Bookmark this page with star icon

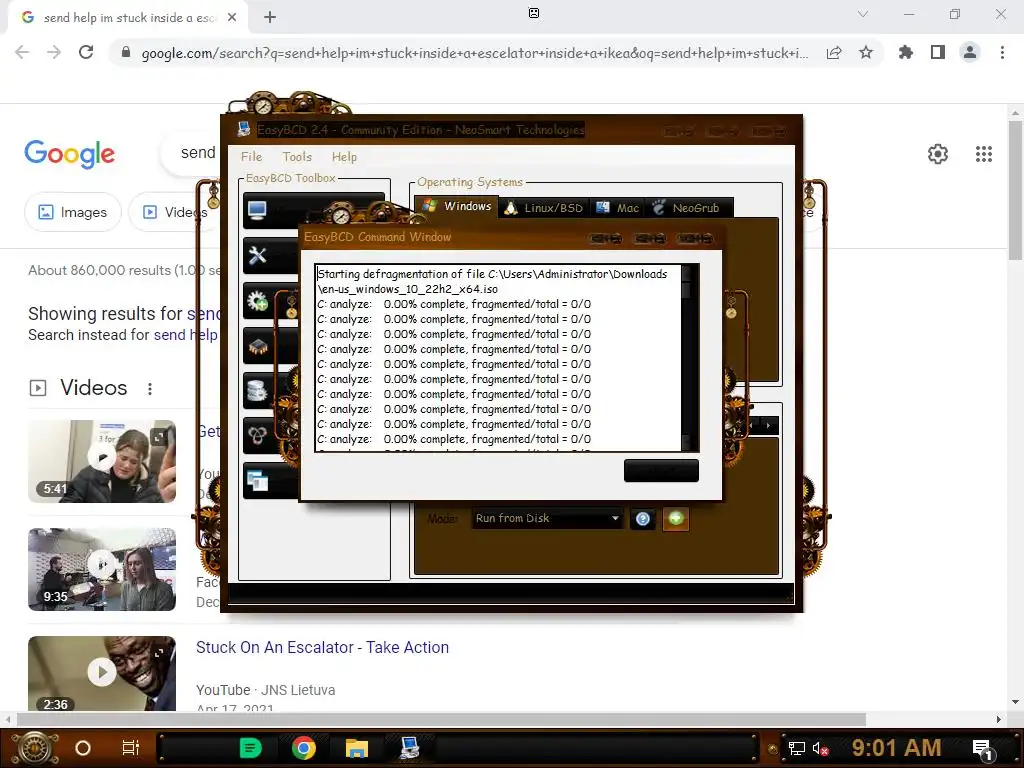coord(866,52)
